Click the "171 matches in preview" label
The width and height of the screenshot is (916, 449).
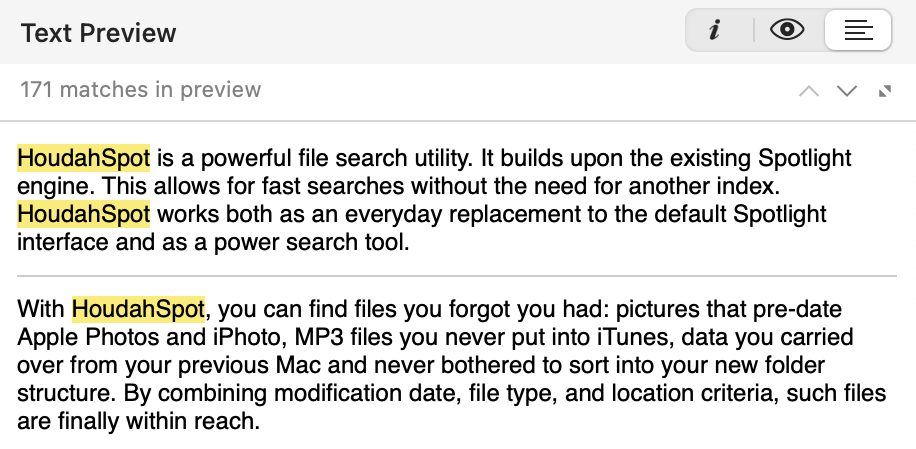pyautogui.click(x=140, y=90)
